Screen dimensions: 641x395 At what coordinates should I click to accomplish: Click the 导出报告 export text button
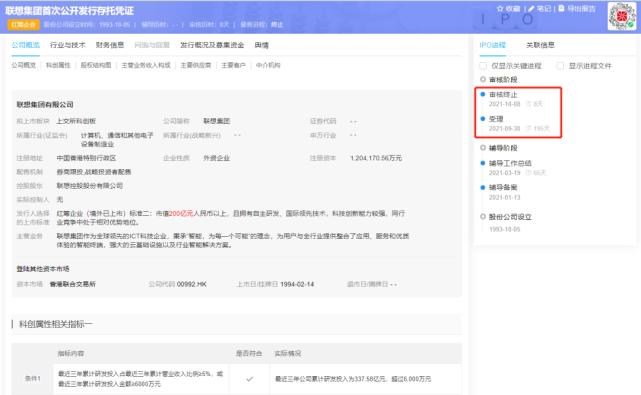tap(581, 9)
